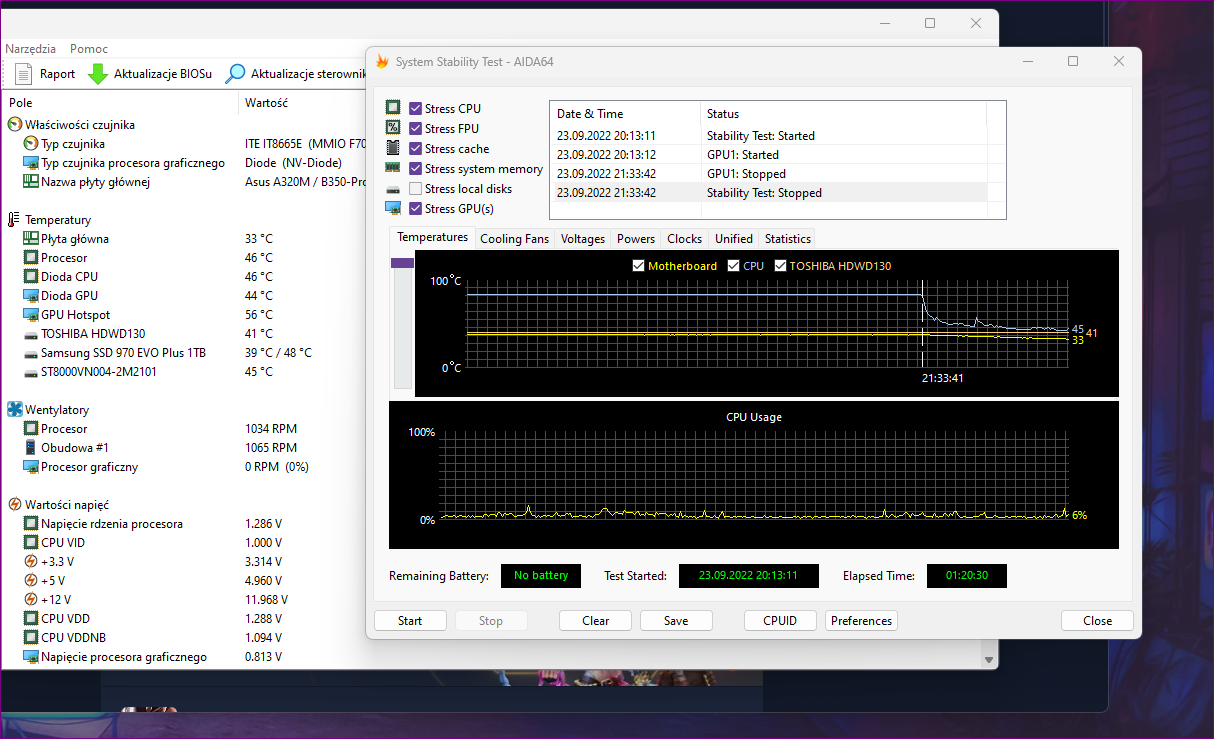
Task: Open the Preferences dialog
Action: 861,621
